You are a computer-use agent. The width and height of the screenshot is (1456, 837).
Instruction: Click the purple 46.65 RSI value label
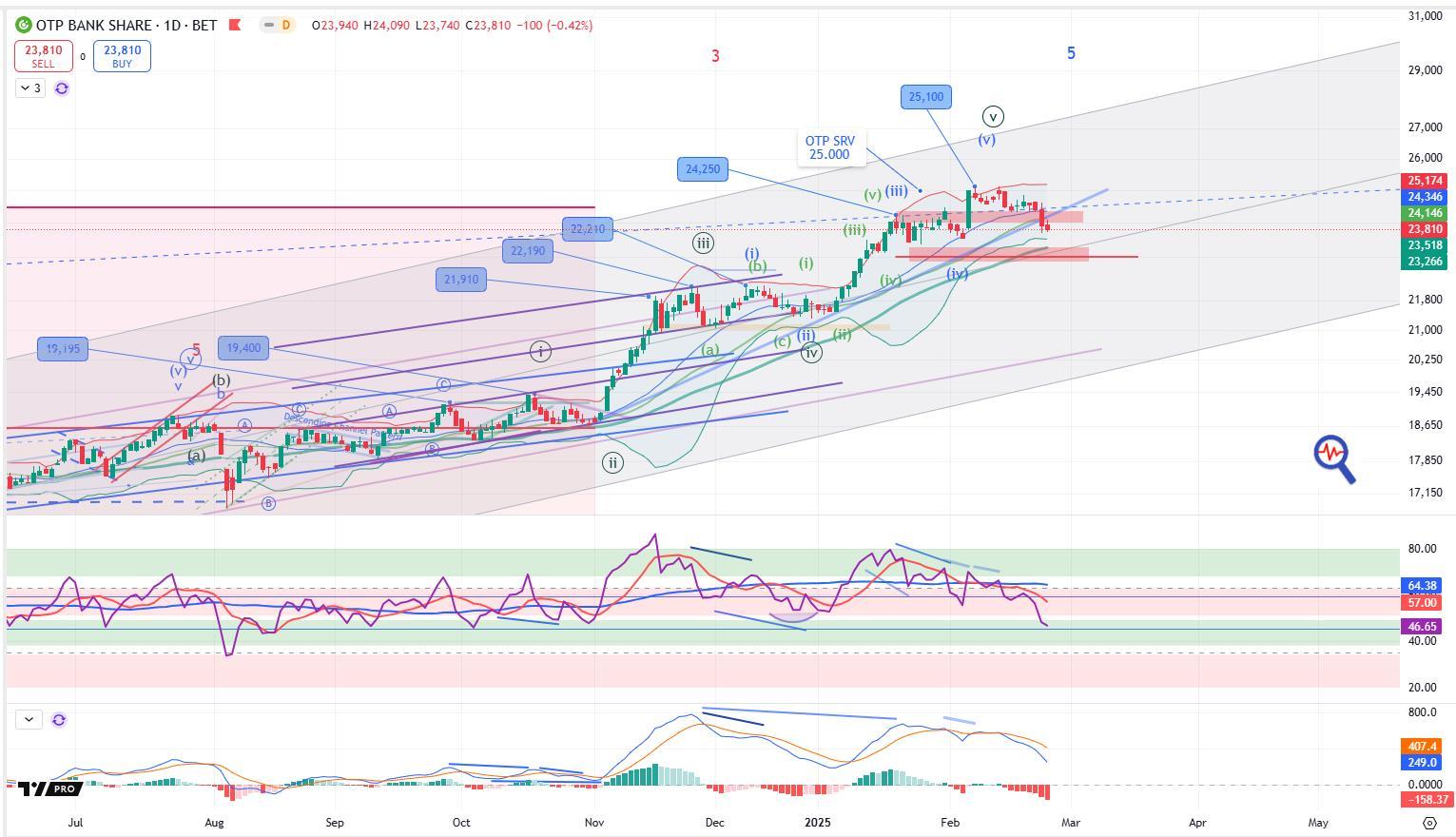1421,627
